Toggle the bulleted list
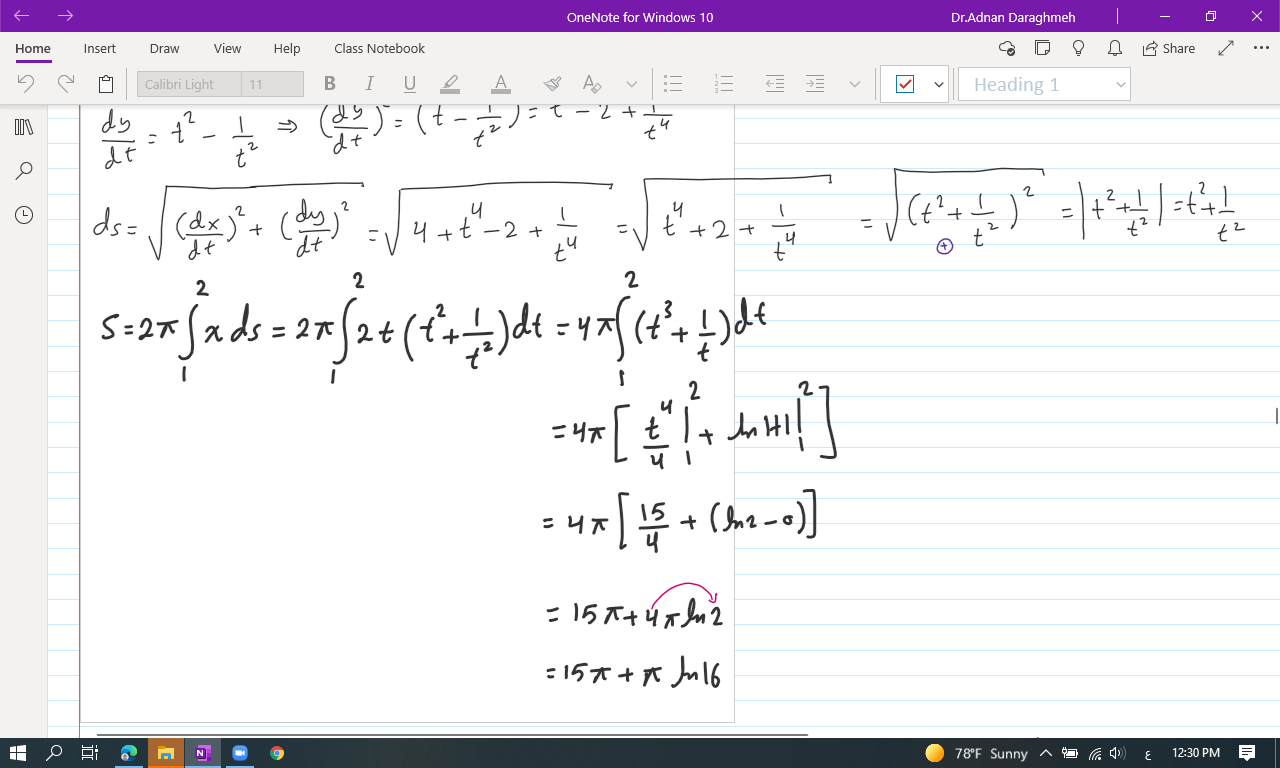Screen dimensions: 1280x768 pyautogui.click(x=673, y=84)
